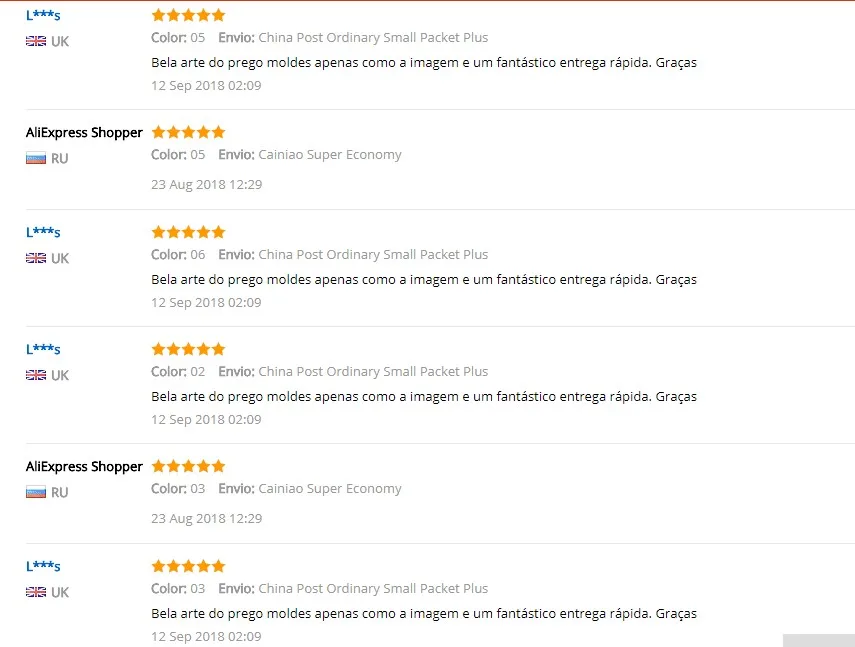Image resolution: width=855 pixels, height=647 pixels.
Task: Open the L***s reviewer link in the Color 02 review
Action: click(43, 349)
